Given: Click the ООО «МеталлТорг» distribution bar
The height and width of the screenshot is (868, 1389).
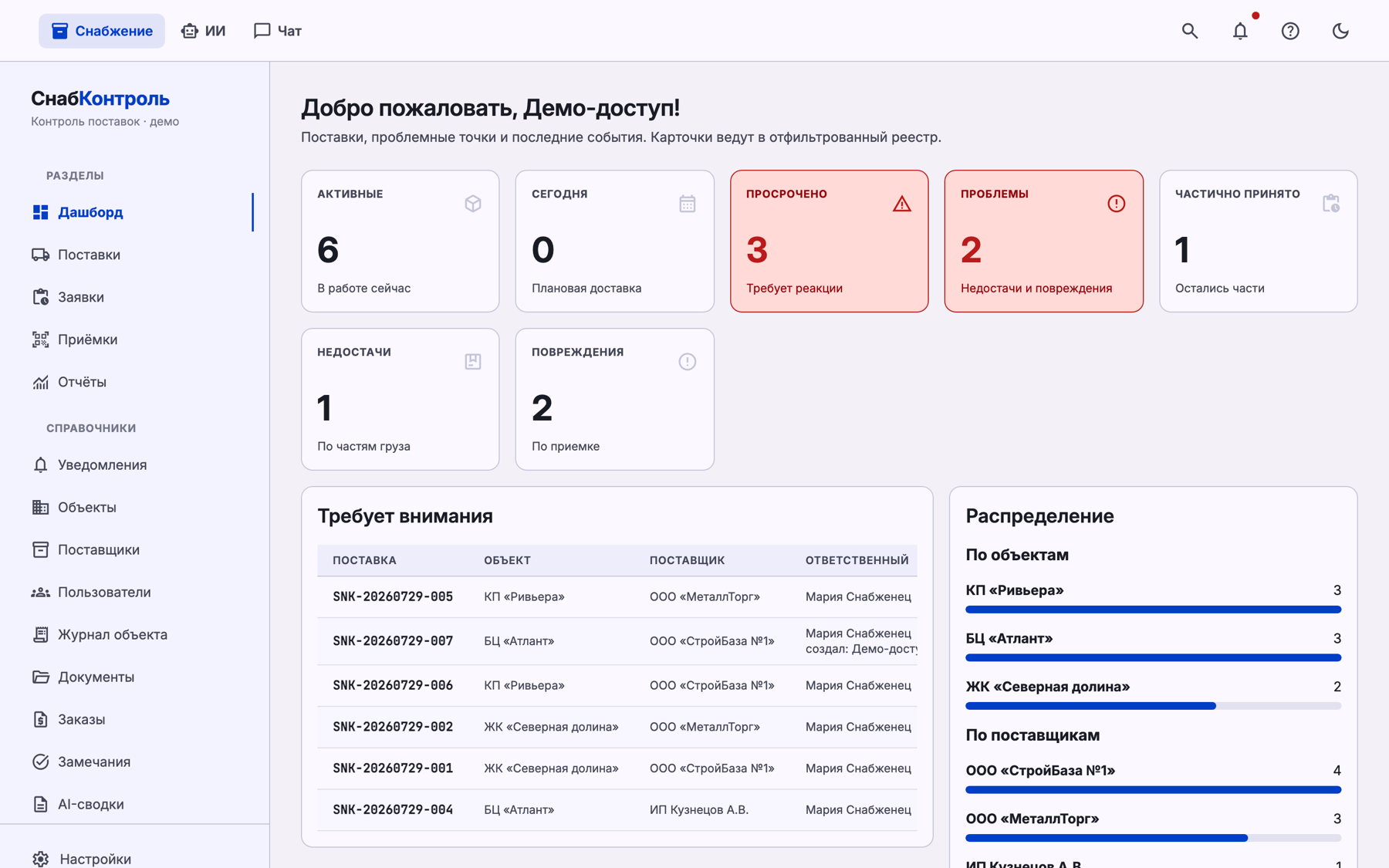Looking at the screenshot, I should (x=1153, y=838).
